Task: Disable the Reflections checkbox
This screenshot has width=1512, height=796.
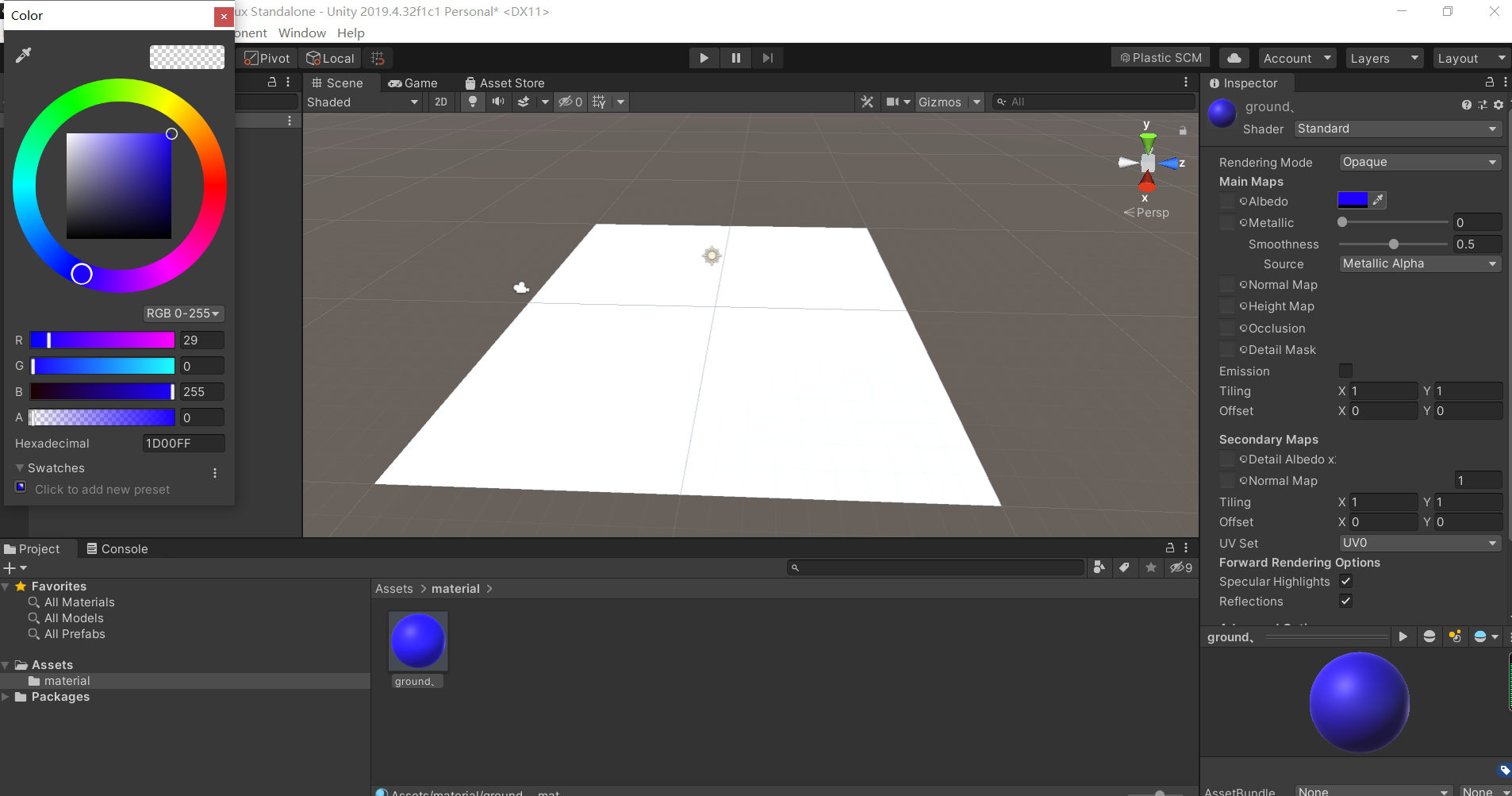Action: tap(1346, 601)
